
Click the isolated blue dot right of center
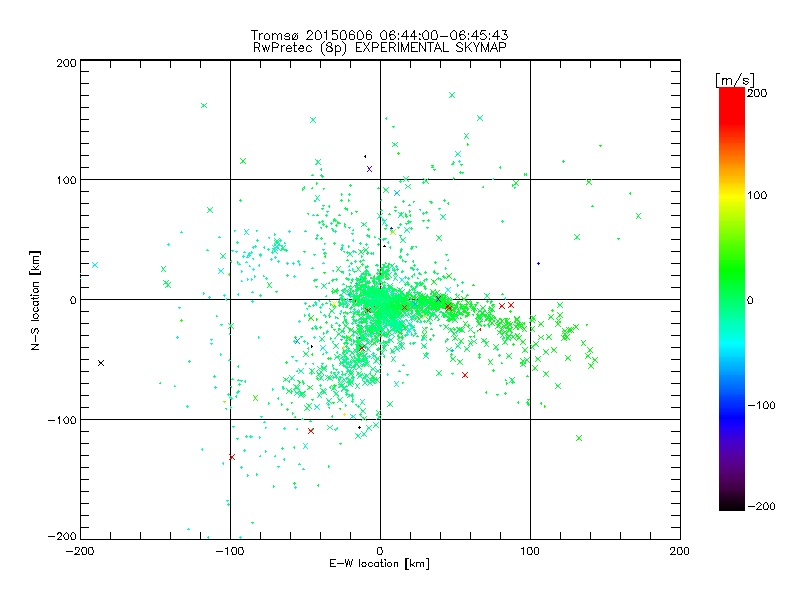pos(538,264)
